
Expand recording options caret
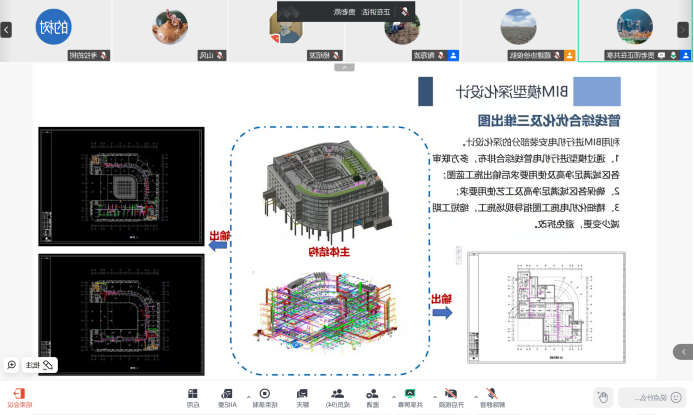point(249,397)
